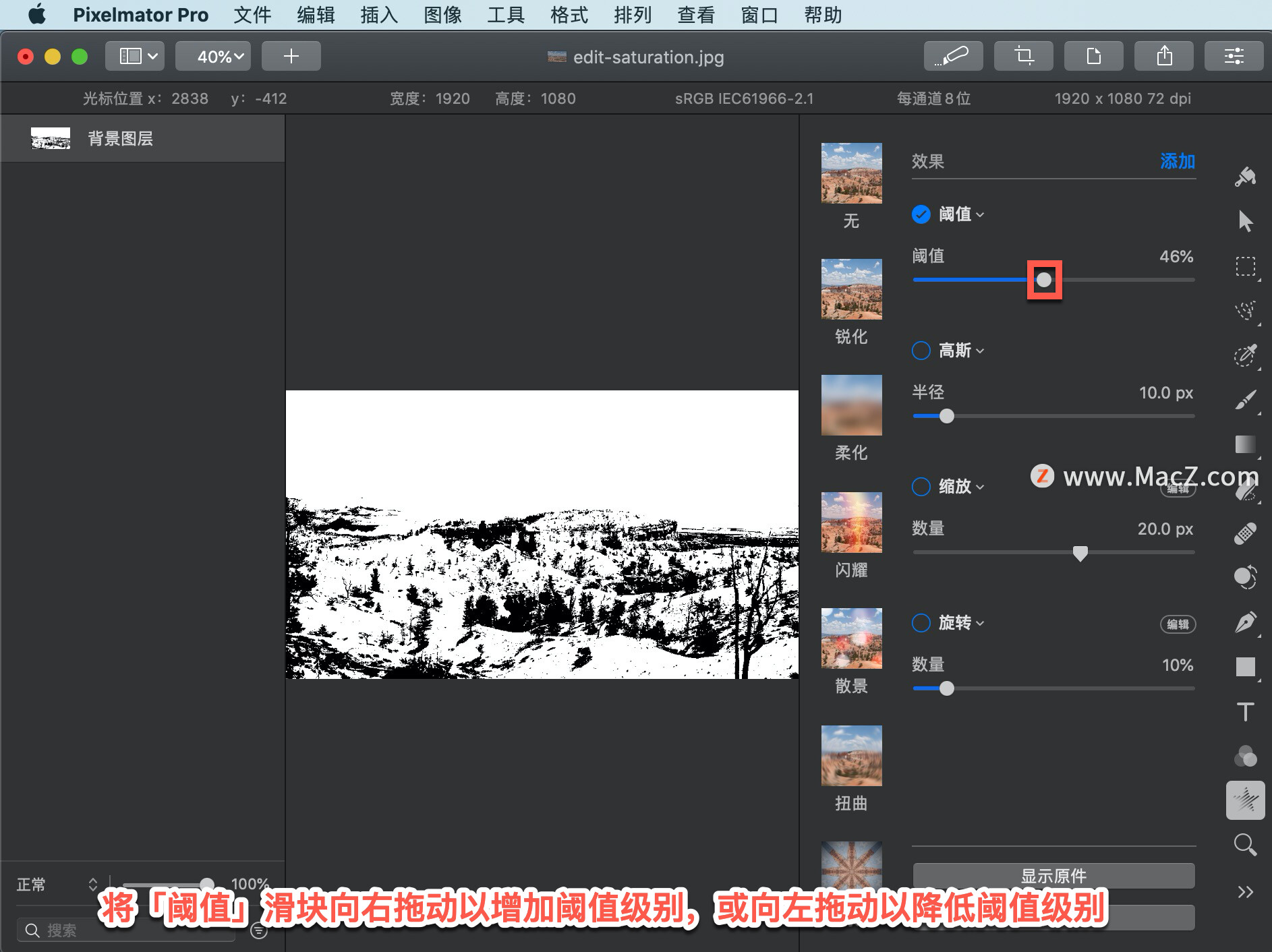Click the 添加 effect link

click(1178, 161)
